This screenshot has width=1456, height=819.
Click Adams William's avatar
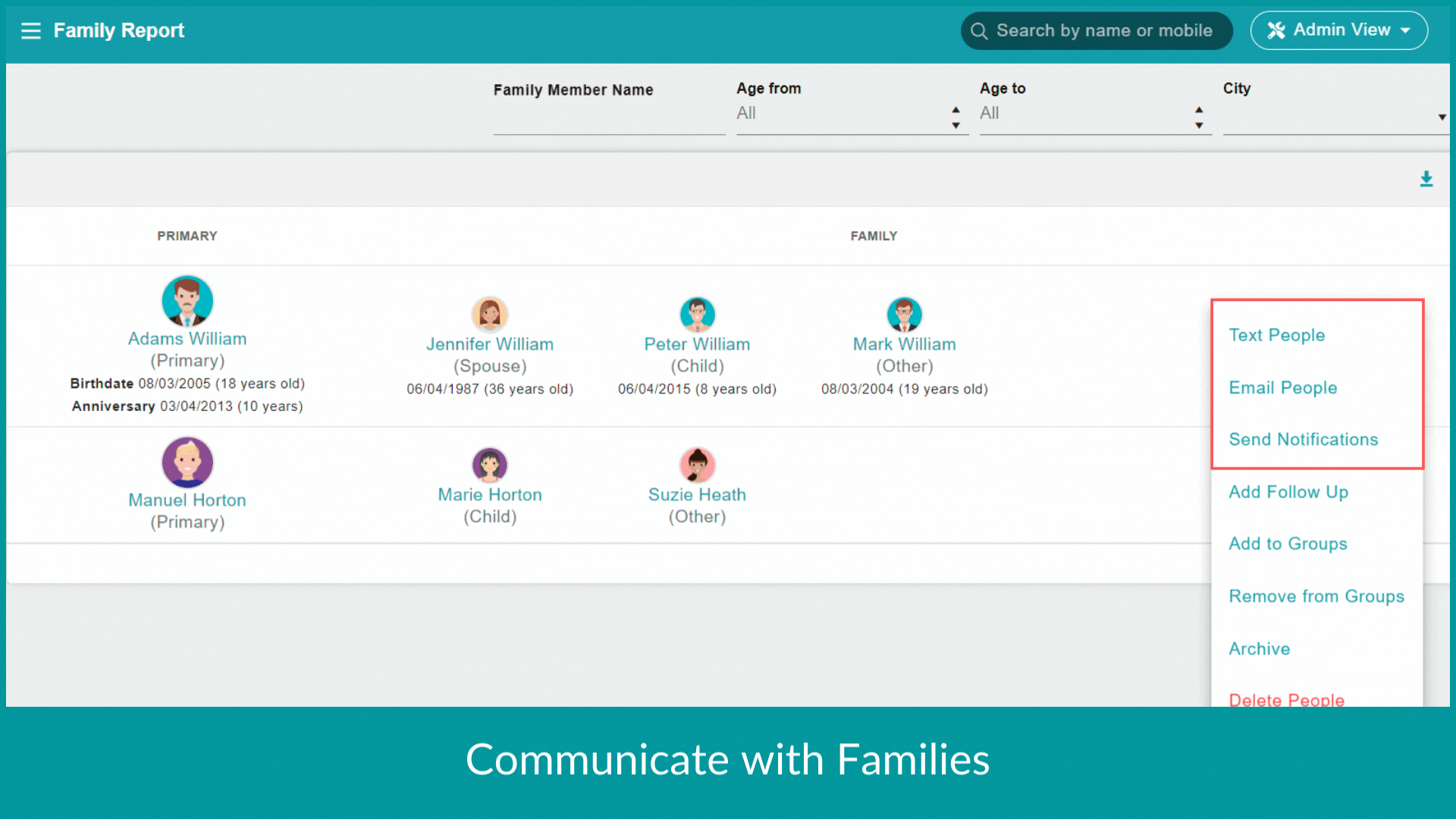[x=187, y=301]
